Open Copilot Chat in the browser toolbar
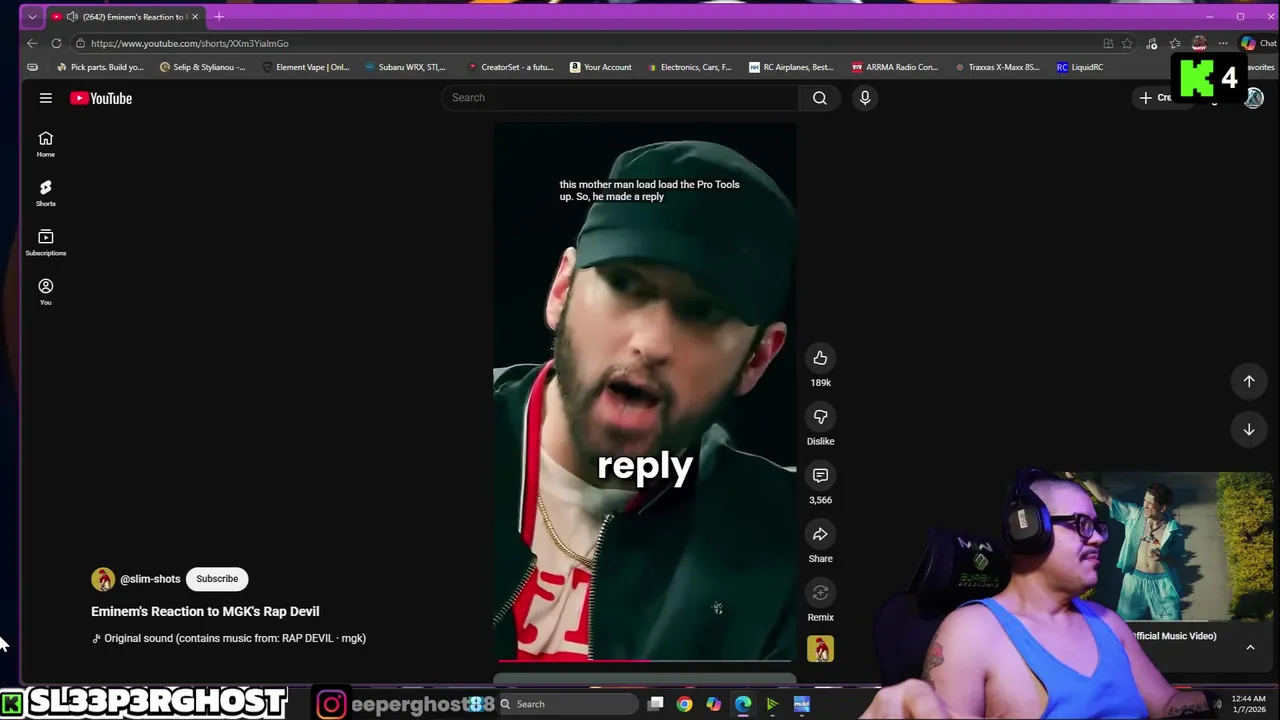This screenshot has width=1280, height=720. tap(1258, 43)
